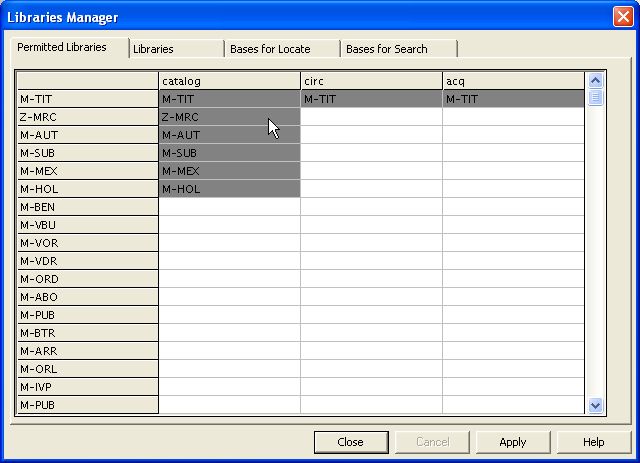Select the M-VOR row header
This screenshot has width=640, height=463.
coord(88,243)
